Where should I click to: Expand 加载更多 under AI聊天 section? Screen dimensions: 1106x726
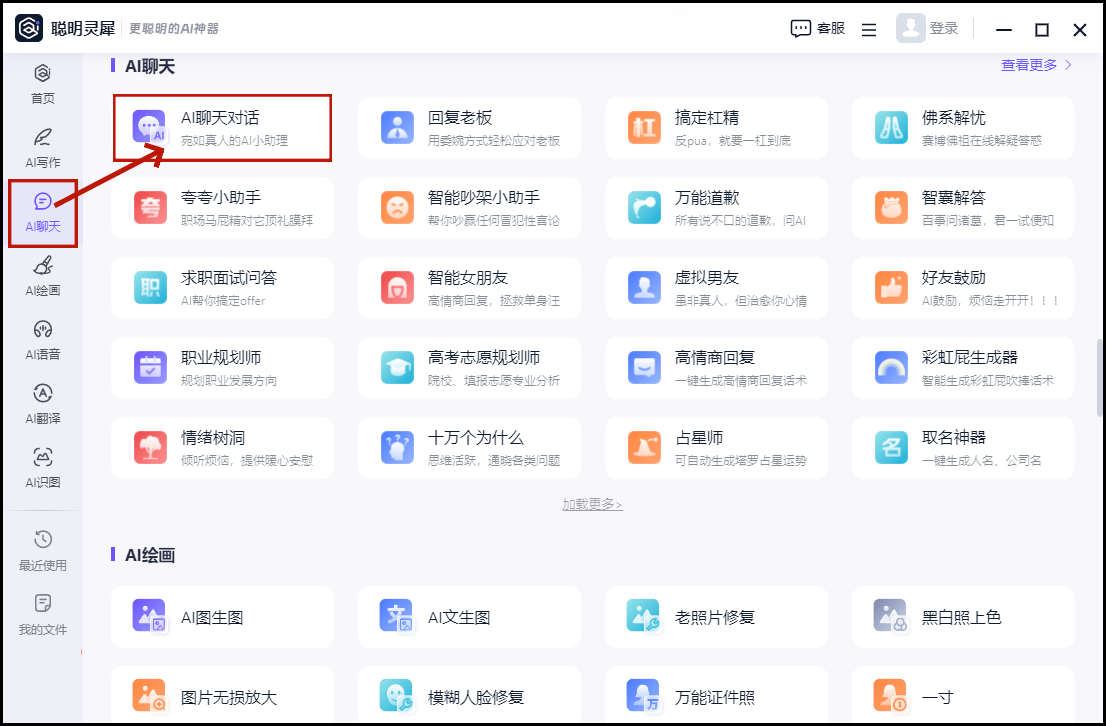pyautogui.click(x=592, y=504)
